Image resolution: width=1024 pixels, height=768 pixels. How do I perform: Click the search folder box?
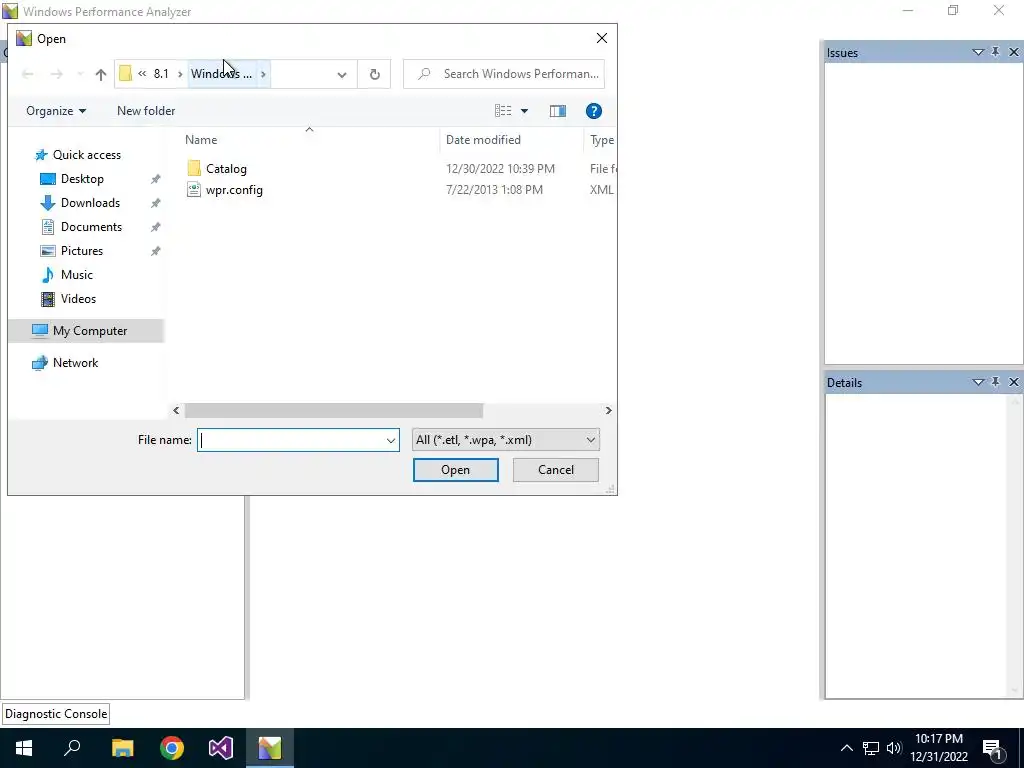504,74
